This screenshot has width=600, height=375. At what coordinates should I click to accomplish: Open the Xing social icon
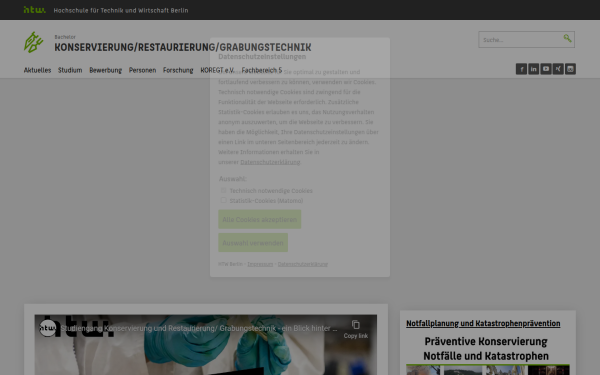click(x=558, y=69)
